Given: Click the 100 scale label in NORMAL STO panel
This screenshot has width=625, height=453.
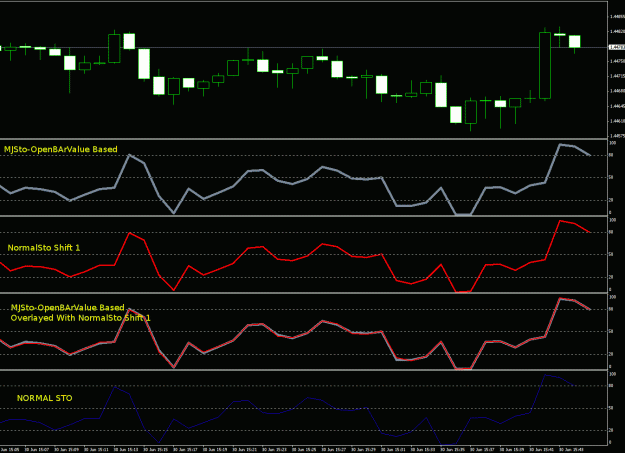Looking at the screenshot, I should tap(613, 374).
